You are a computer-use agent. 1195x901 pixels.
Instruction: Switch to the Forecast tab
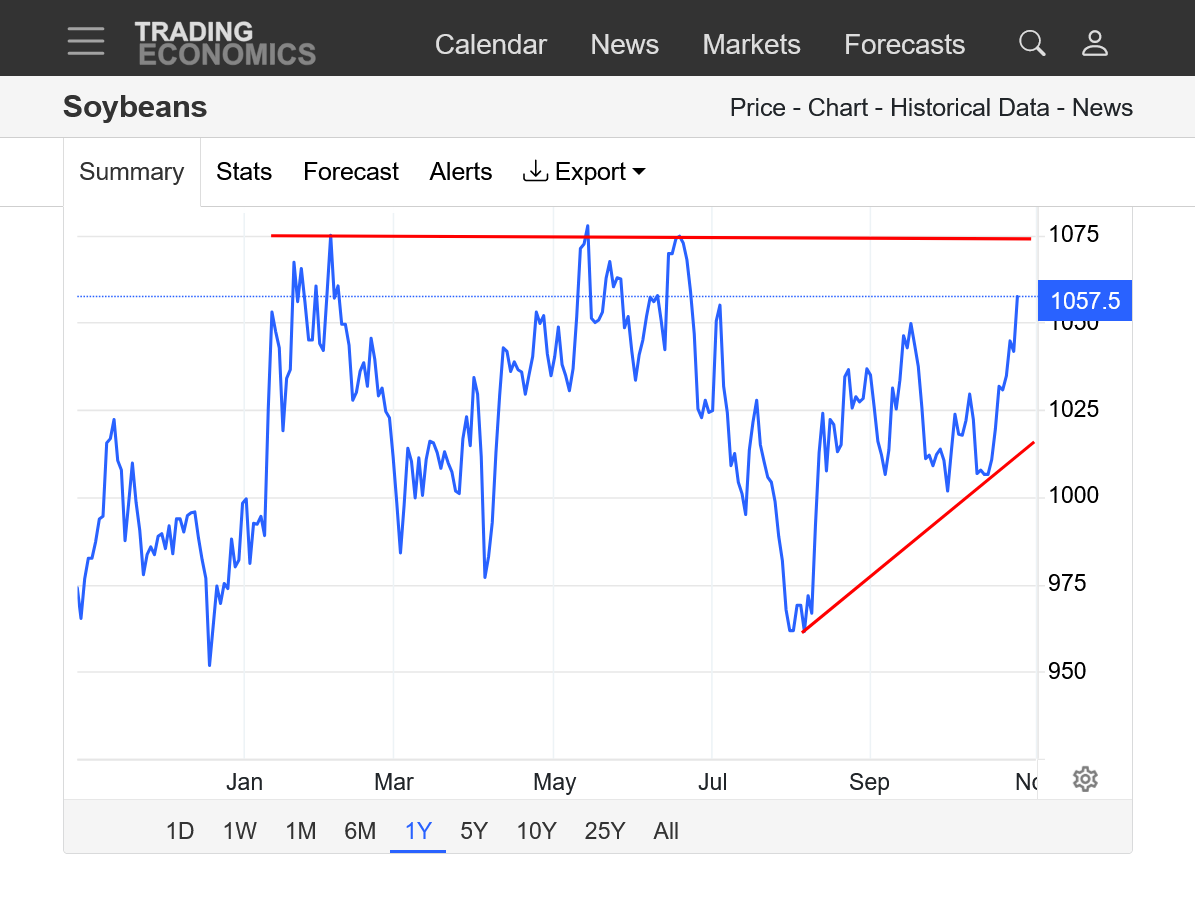pyautogui.click(x=351, y=172)
